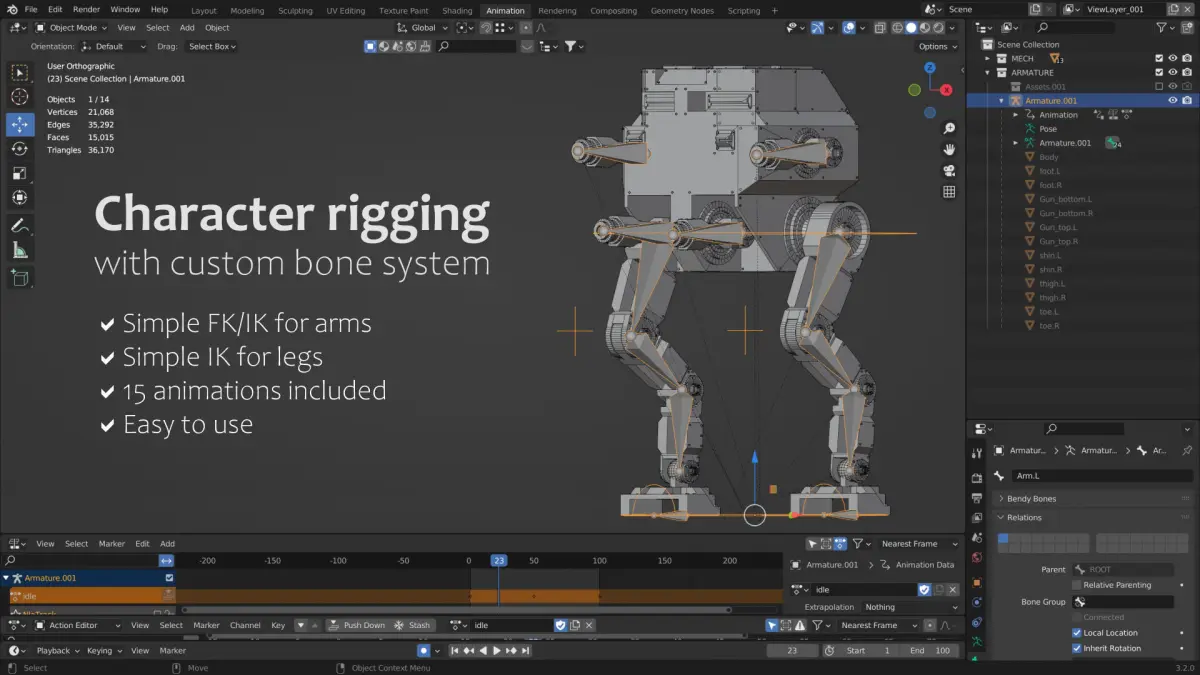Click current frame 23 marker in timeline
The width and height of the screenshot is (1200, 675).
(x=499, y=561)
